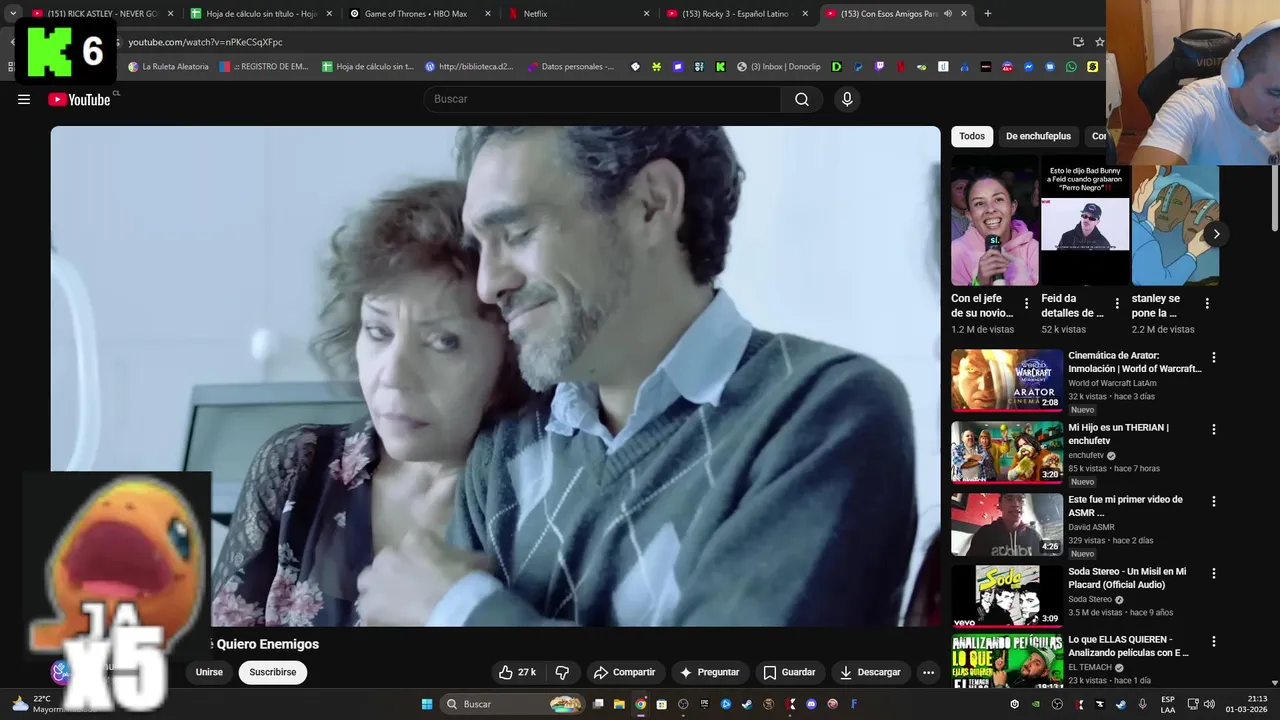Open Epic Games Launcher from the taskbar
This screenshot has height=720, width=1280.
click(x=704, y=704)
